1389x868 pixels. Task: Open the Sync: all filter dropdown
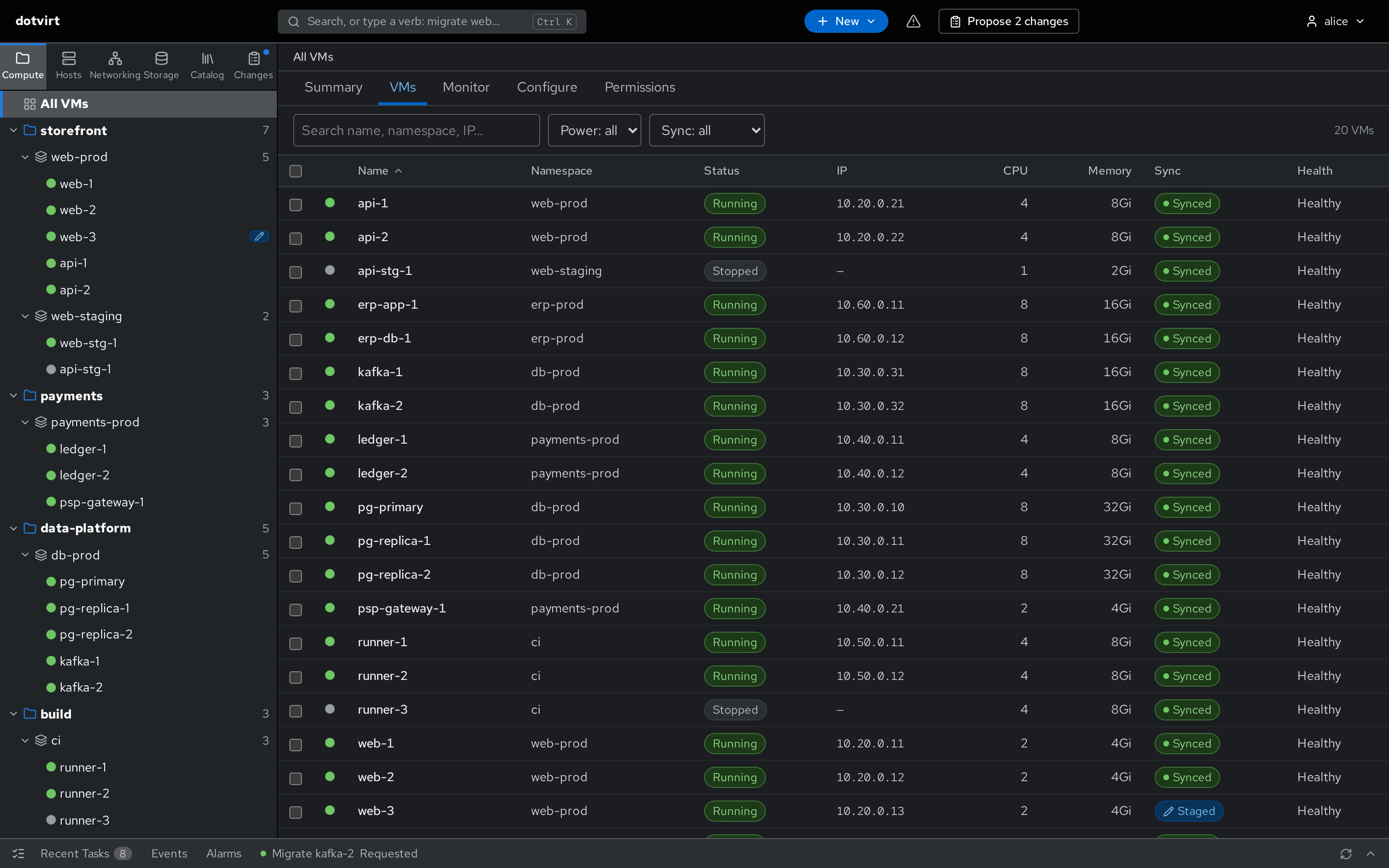click(707, 130)
